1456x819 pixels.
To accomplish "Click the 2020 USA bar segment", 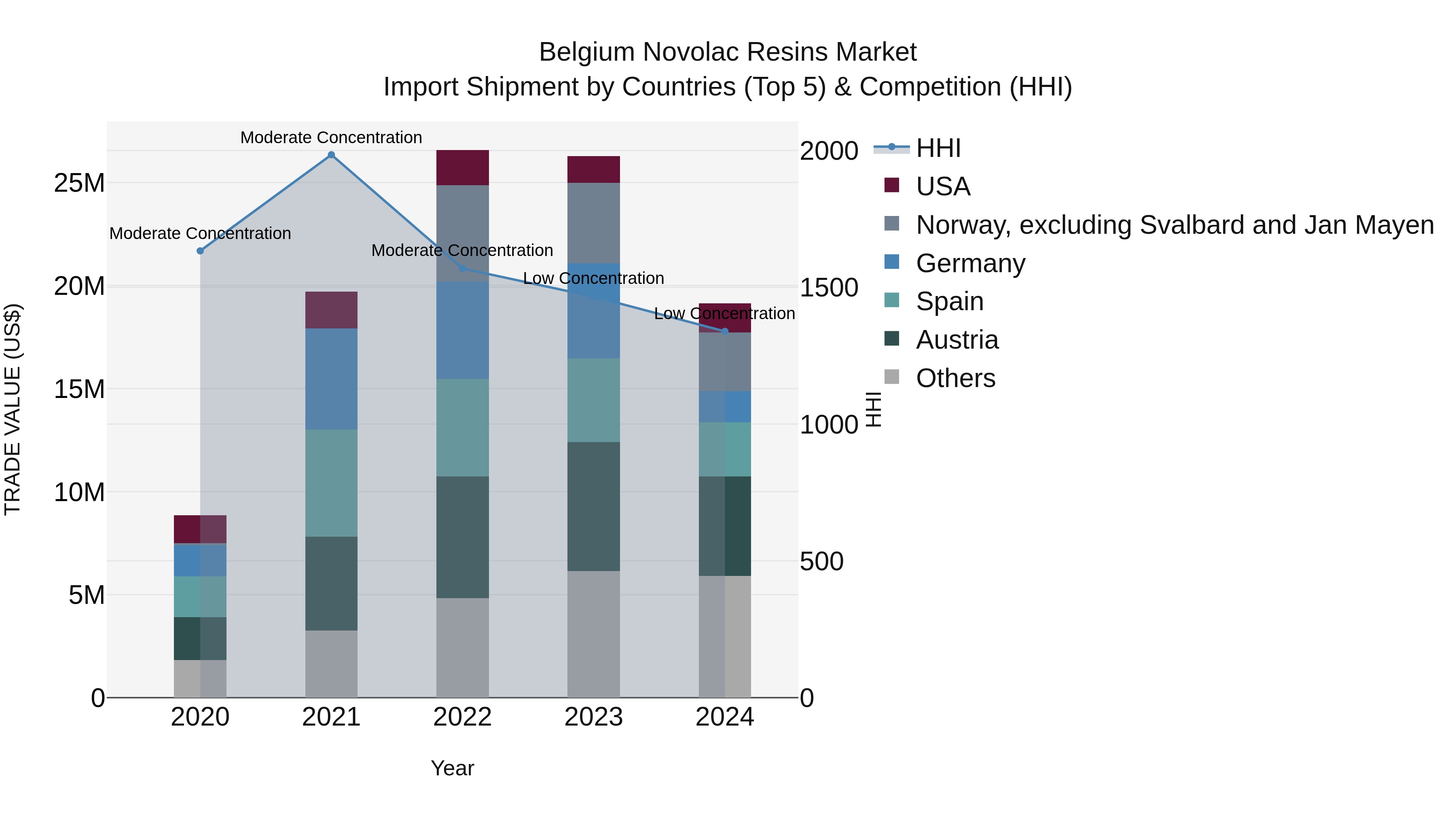I will click(x=200, y=529).
